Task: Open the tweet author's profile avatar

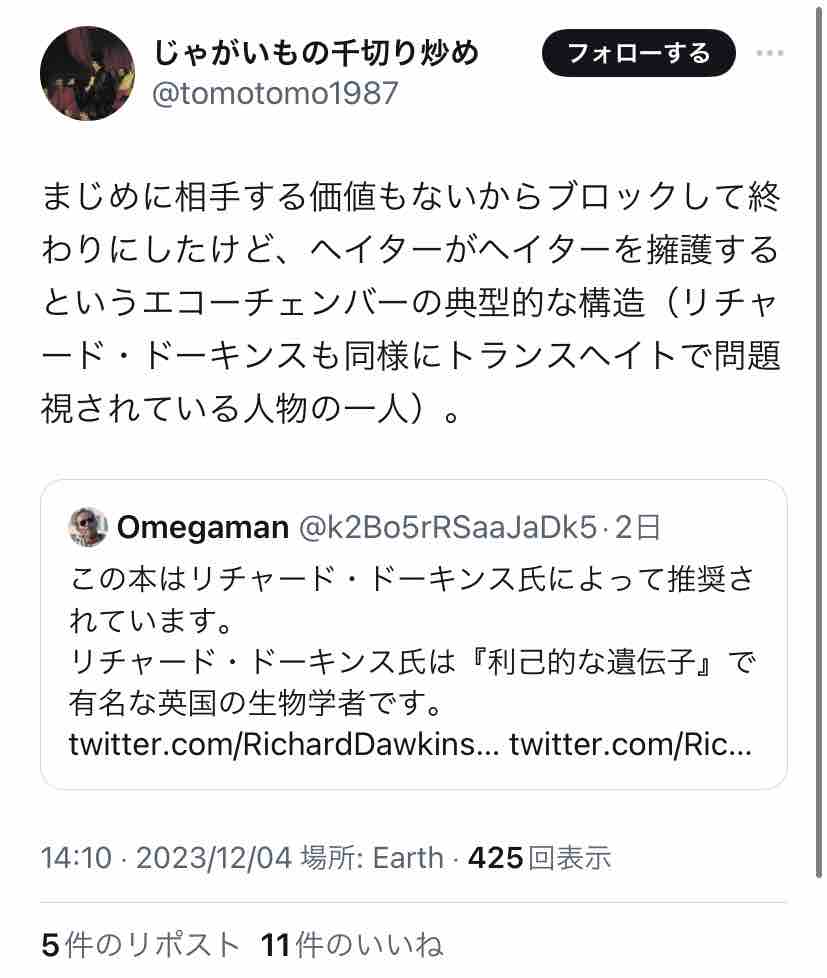Action: (87, 73)
